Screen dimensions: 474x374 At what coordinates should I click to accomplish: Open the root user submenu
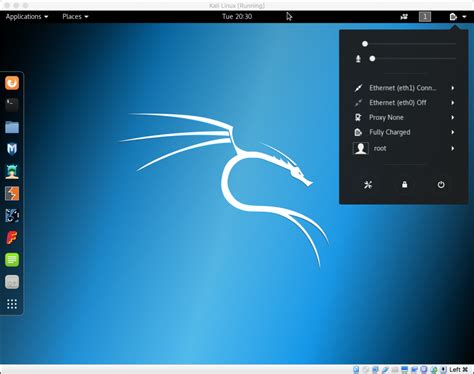click(x=404, y=148)
